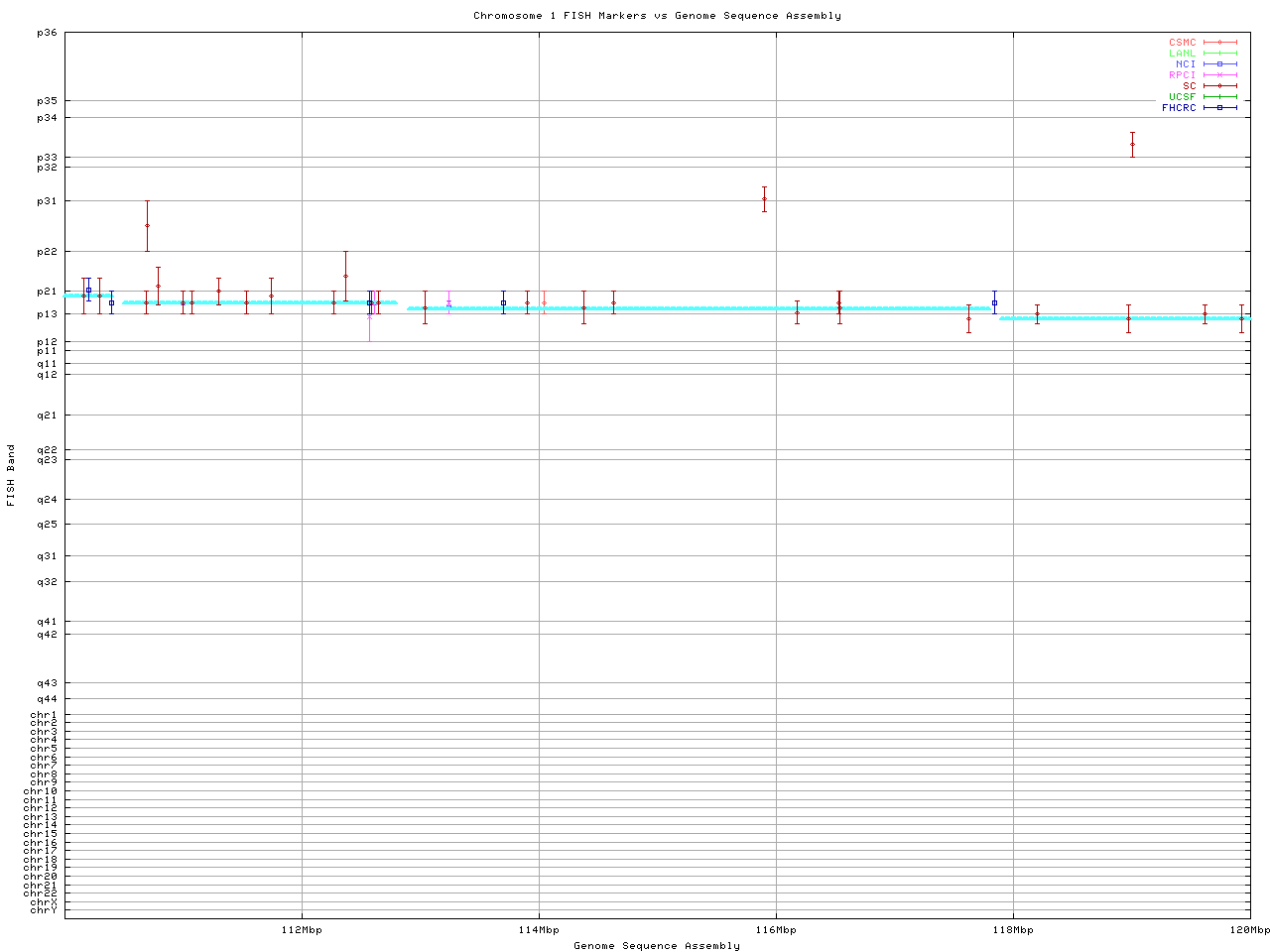The height and width of the screenshot is (952, 1270).
Task: Click the p36 band label on y-axis
Action: pos(47,33)
